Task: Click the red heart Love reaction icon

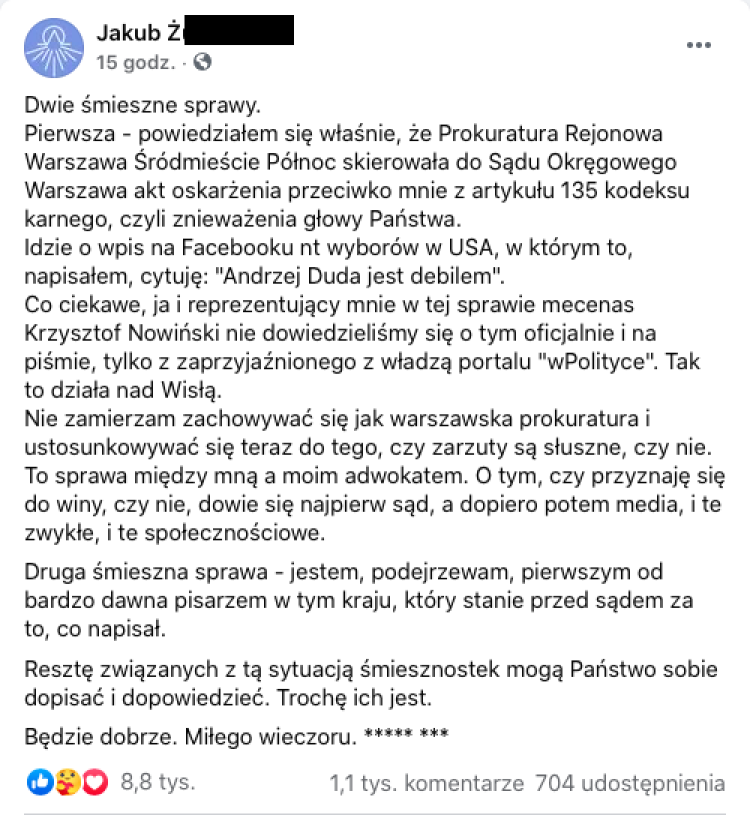Action: point(95,782)
